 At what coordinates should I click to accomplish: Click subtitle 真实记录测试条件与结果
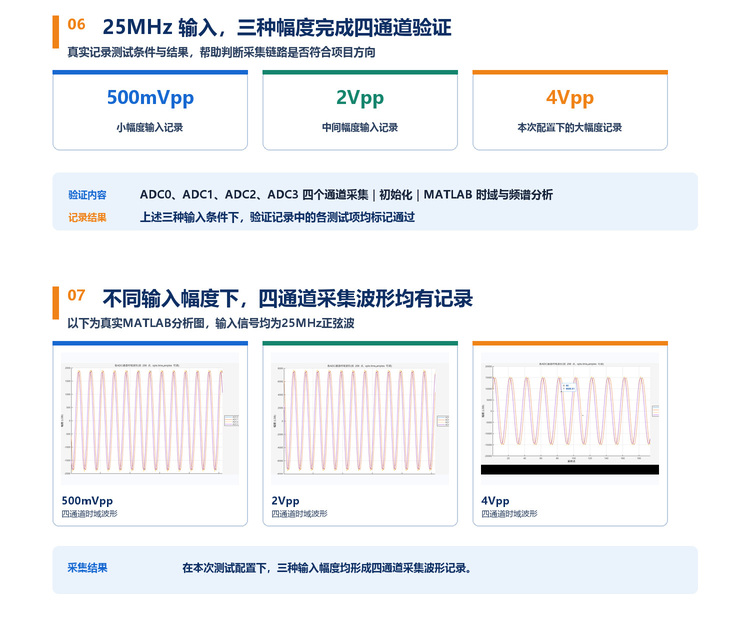[128, 52]
